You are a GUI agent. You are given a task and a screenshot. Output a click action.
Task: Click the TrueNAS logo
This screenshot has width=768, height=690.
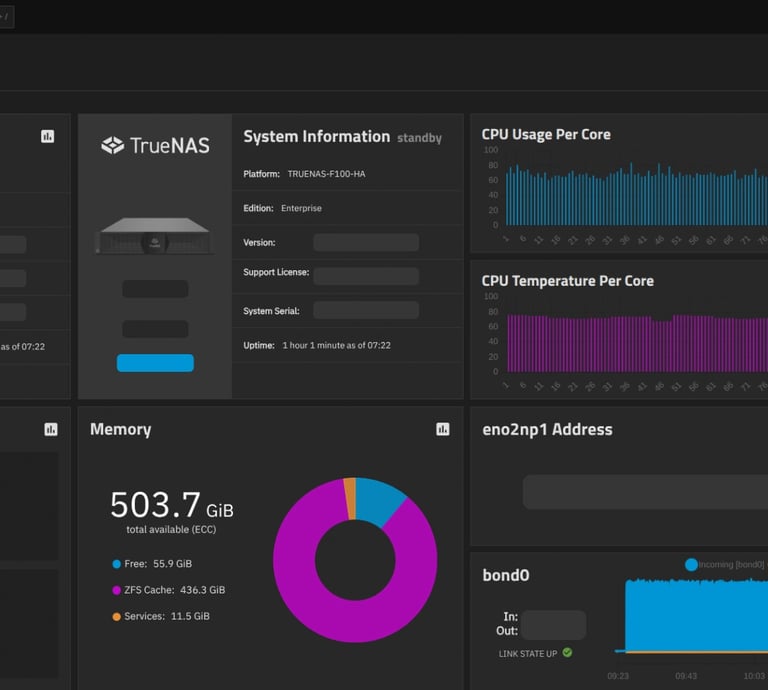click(x=155, y=145)
